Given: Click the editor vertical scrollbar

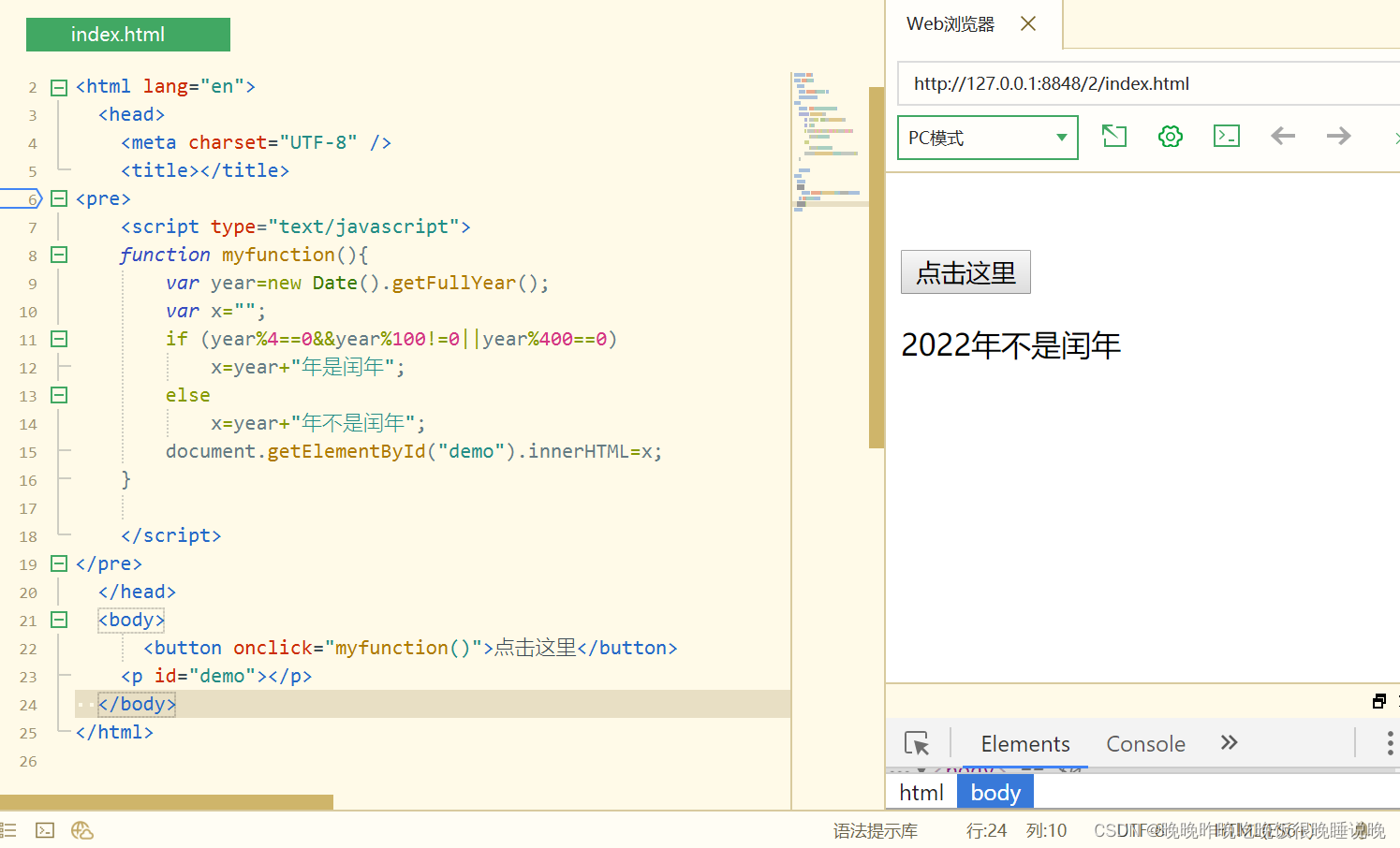Looking at the screenshot, I should point(877,268).
